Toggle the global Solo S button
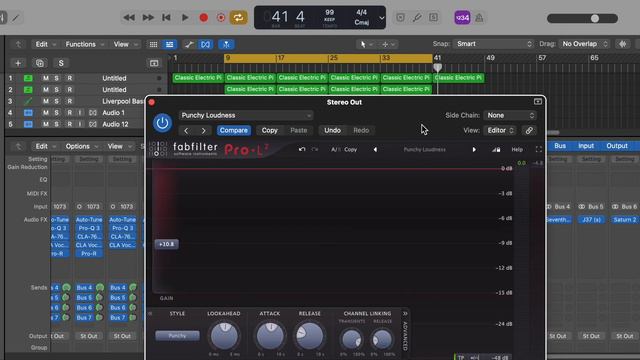The height and width of the screenshot is (360, 640). [61, 63]
